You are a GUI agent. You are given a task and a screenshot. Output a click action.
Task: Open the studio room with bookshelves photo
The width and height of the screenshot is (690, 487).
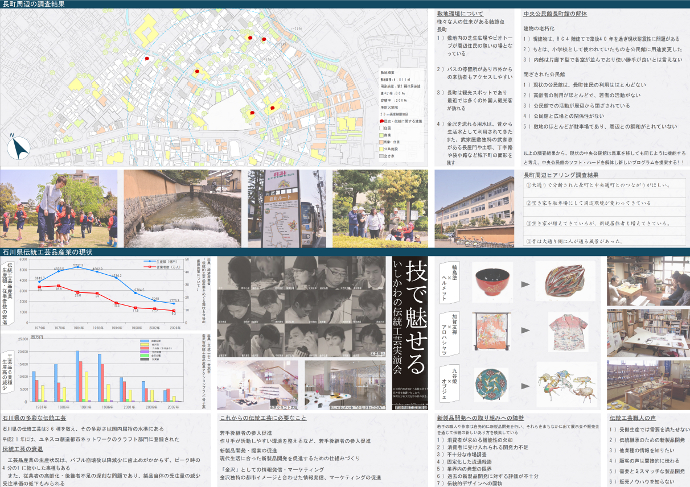(649, 333)
